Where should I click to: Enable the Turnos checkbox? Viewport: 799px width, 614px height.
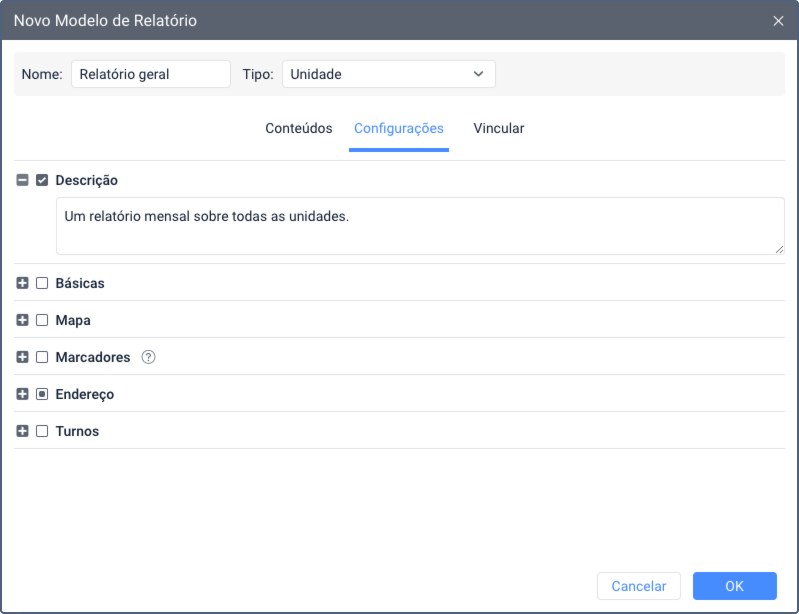click(42, 431)
